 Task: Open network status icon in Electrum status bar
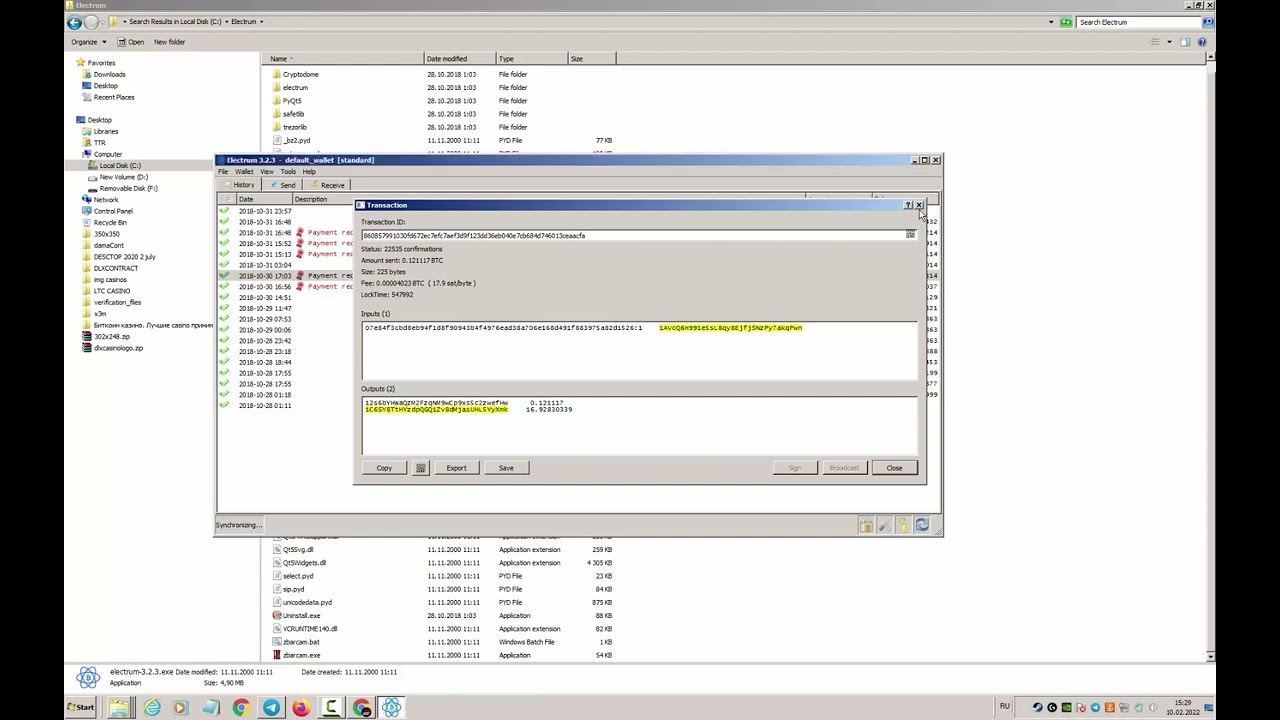coord(922,525)
